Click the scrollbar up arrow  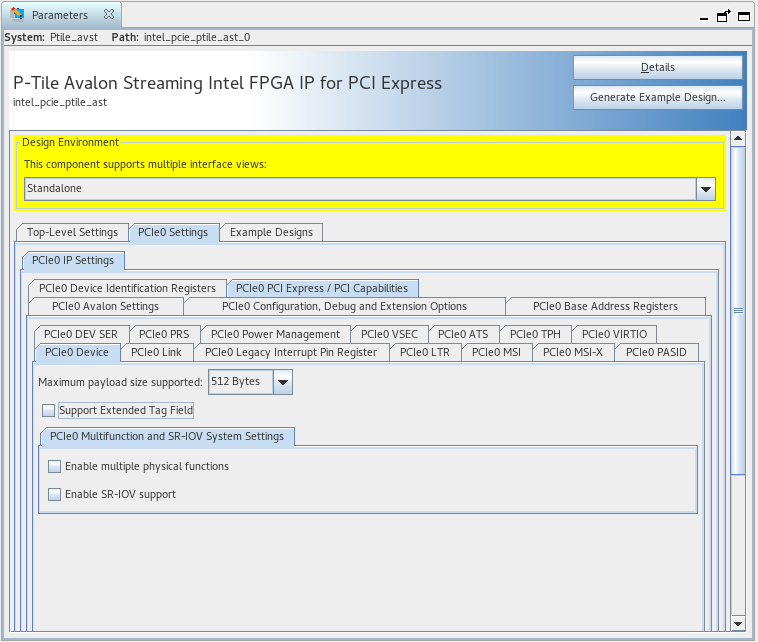[738, 139]
